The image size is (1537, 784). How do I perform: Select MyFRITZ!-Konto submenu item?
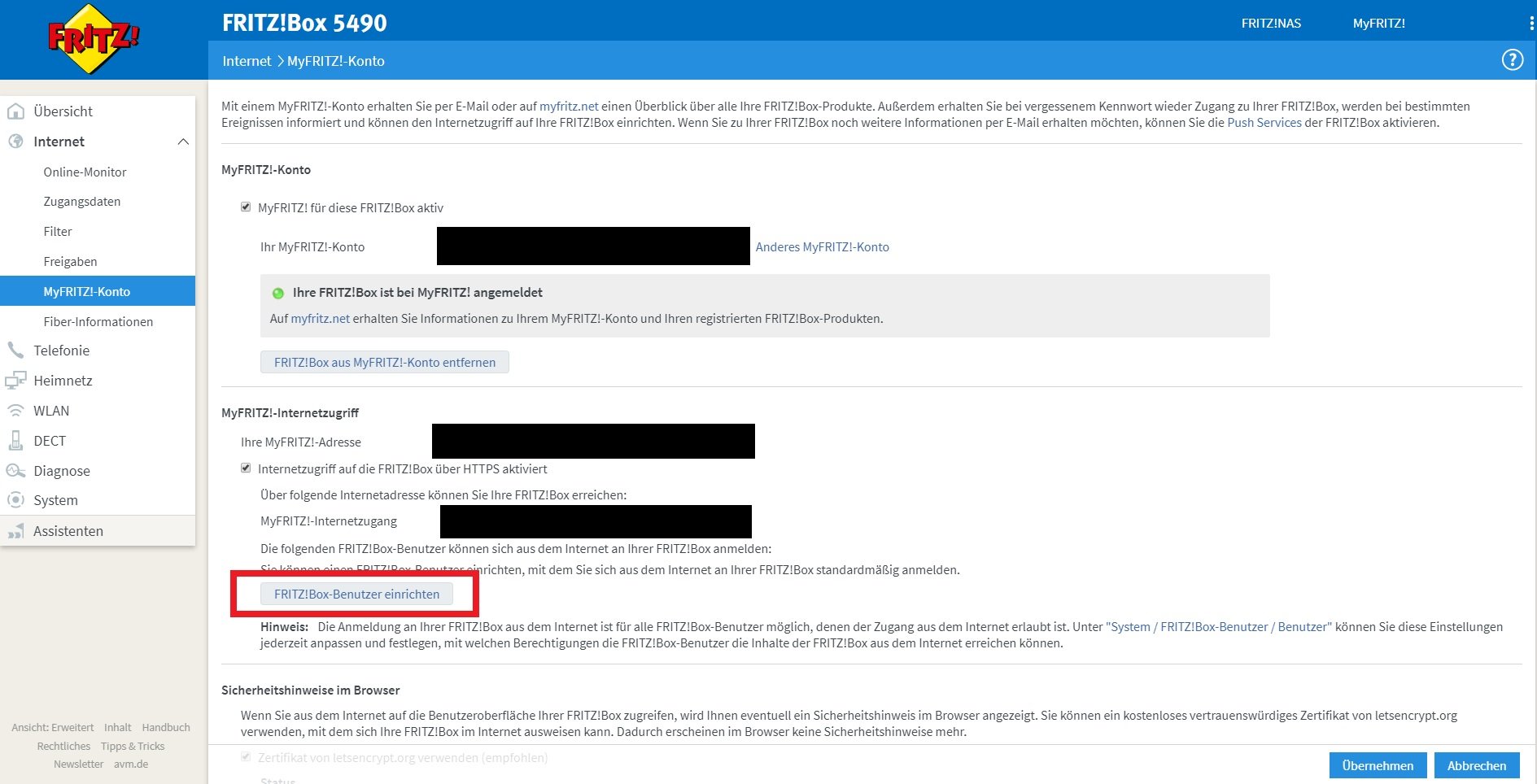pyautogui.click(x=98, y=291)
